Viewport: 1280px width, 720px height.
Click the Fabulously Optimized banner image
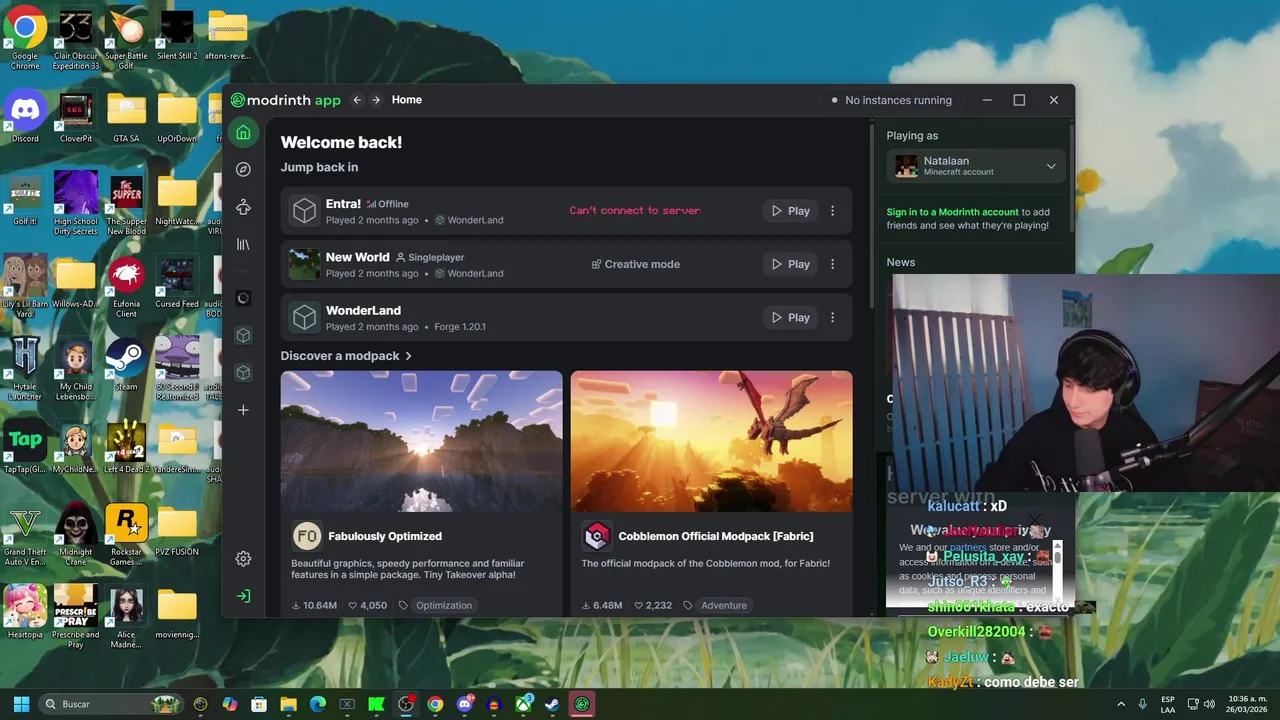421,441
